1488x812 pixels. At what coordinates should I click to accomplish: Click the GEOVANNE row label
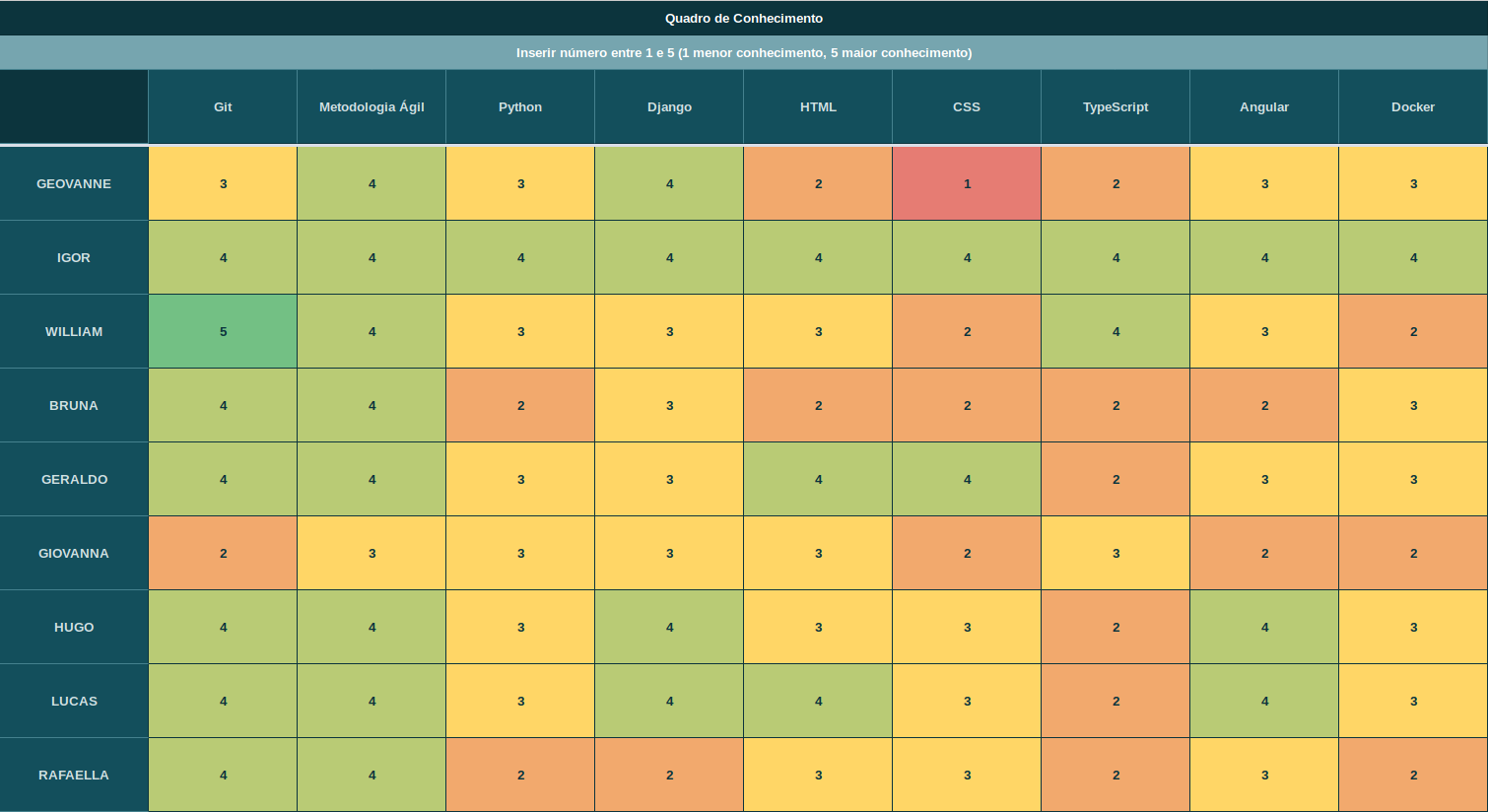point(74,183)
